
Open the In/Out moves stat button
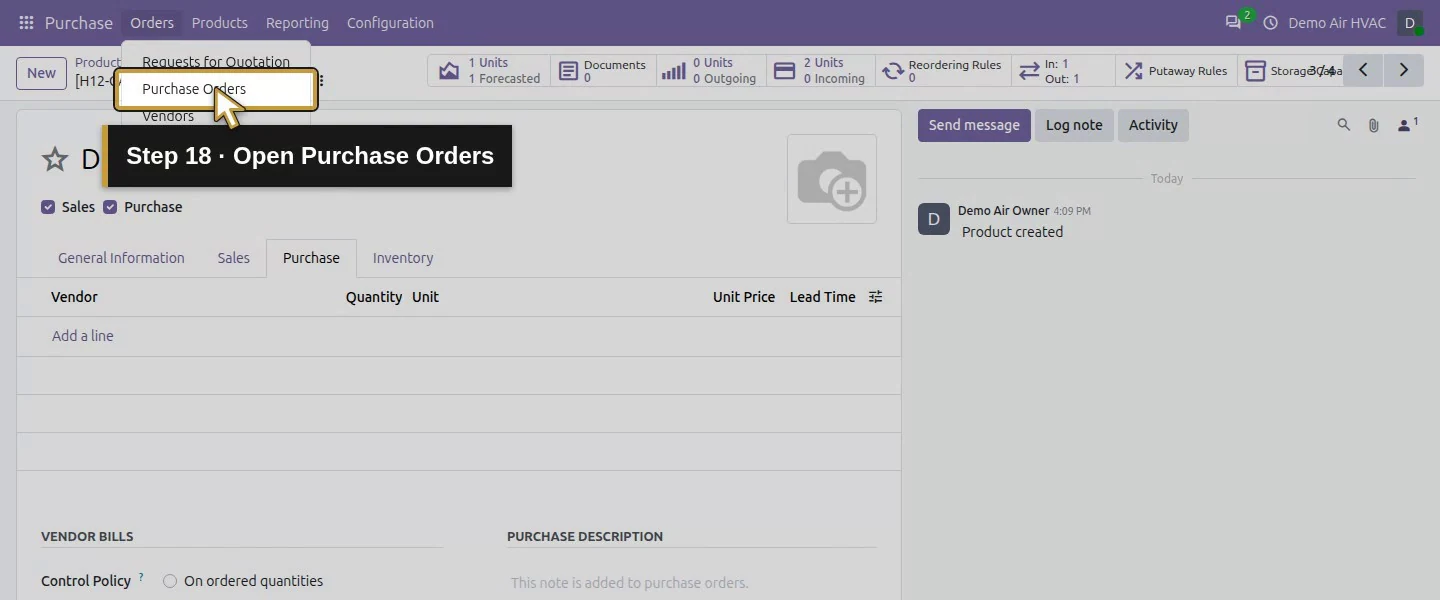pyautogui.click(x=1062, y=71)
